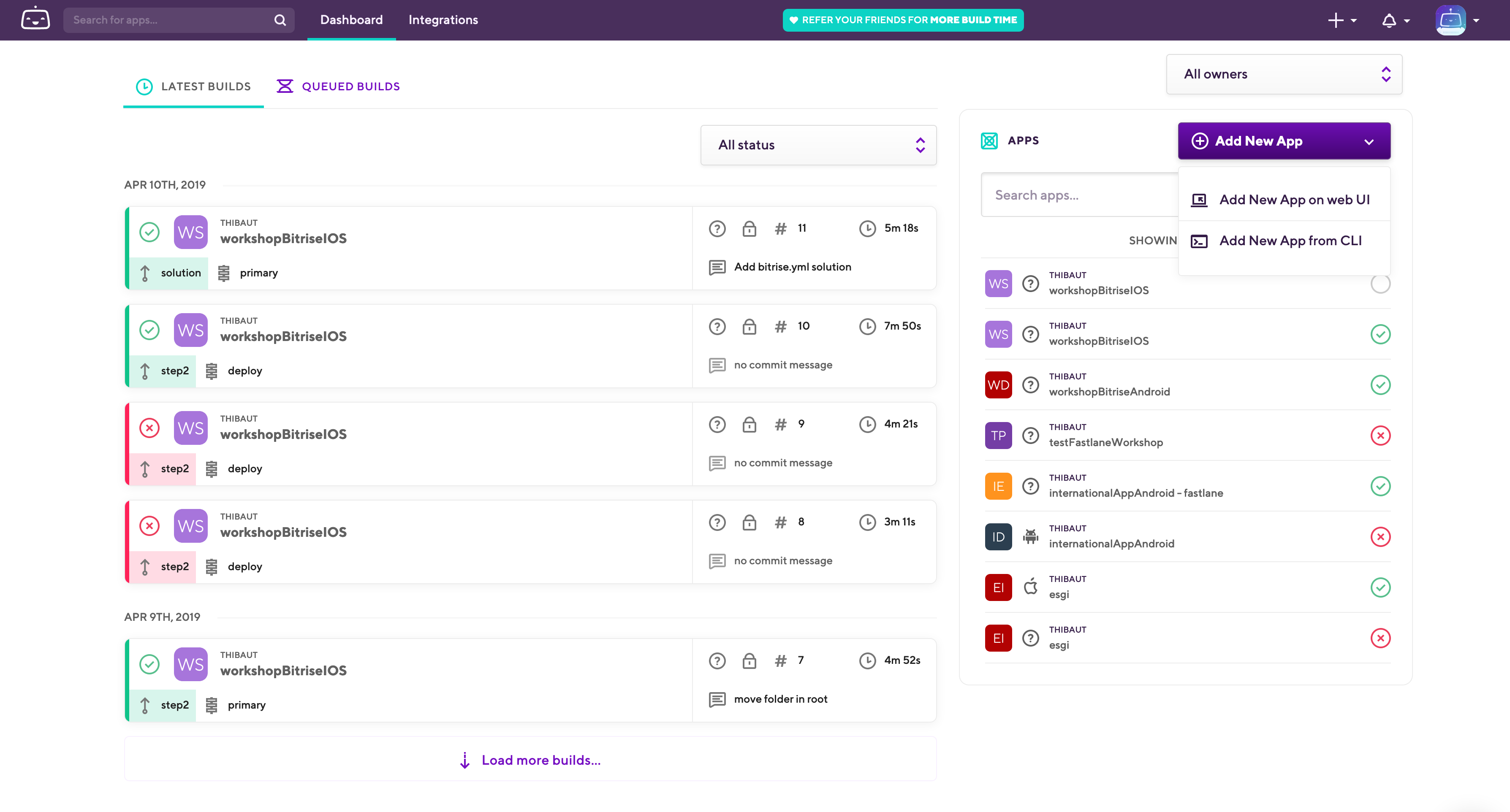The width and height of the screenshot is (1510, 812).
Task: Open build 7 move folder in root message
Action: [x=780, y=699]
